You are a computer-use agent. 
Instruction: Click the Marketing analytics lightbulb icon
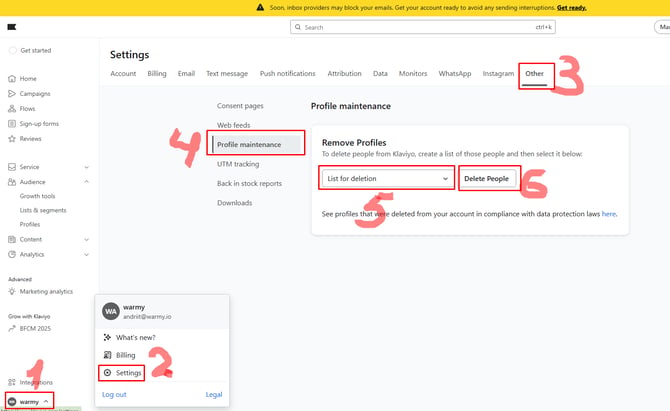tap(12, 291)
